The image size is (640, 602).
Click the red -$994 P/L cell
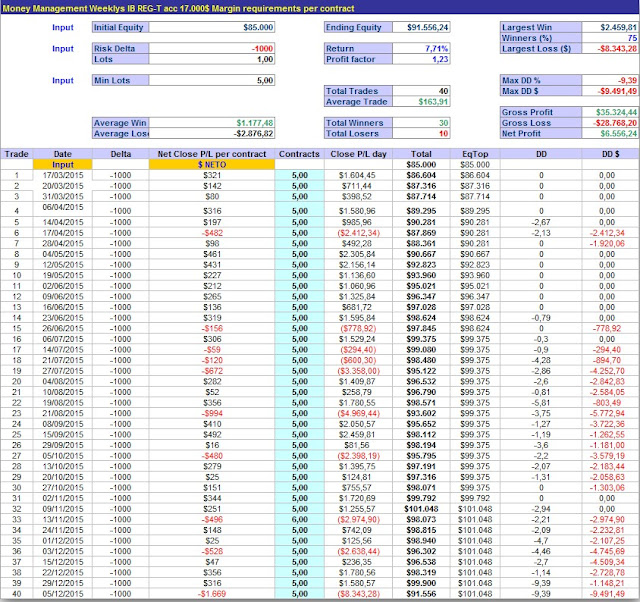point(212,413)
